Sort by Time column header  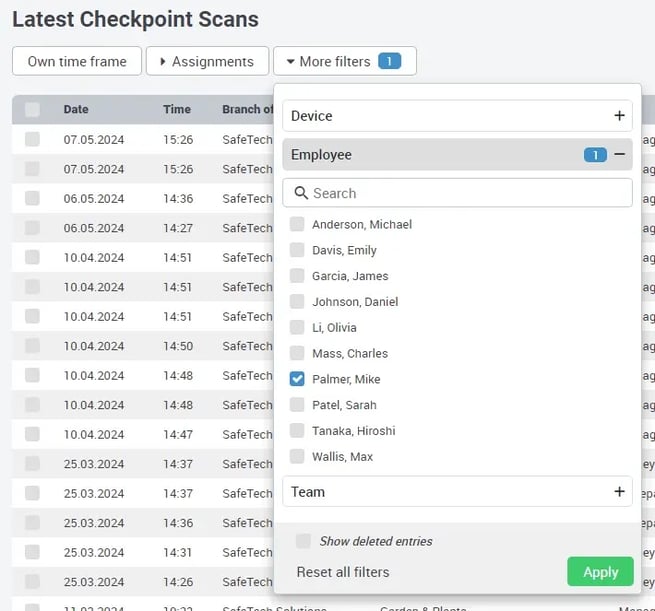pos(177,109)
